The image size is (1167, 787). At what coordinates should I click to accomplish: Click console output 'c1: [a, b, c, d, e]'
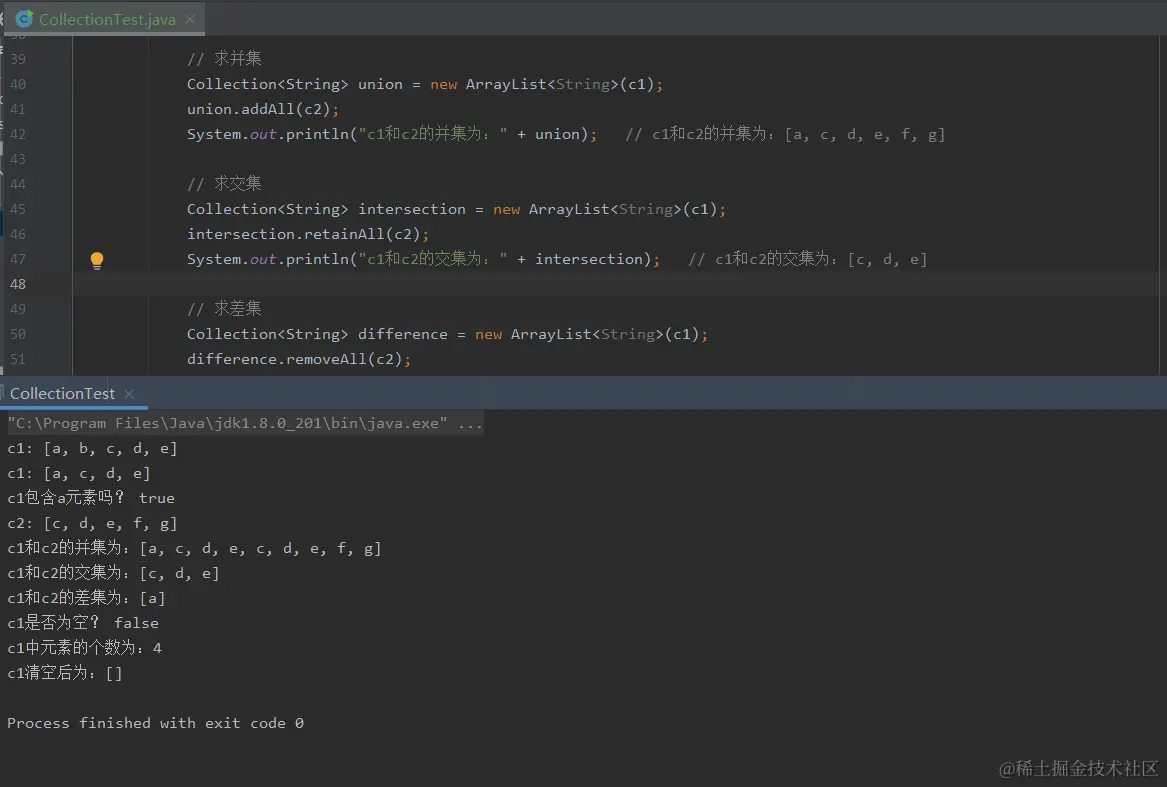[x=92, y=449]
